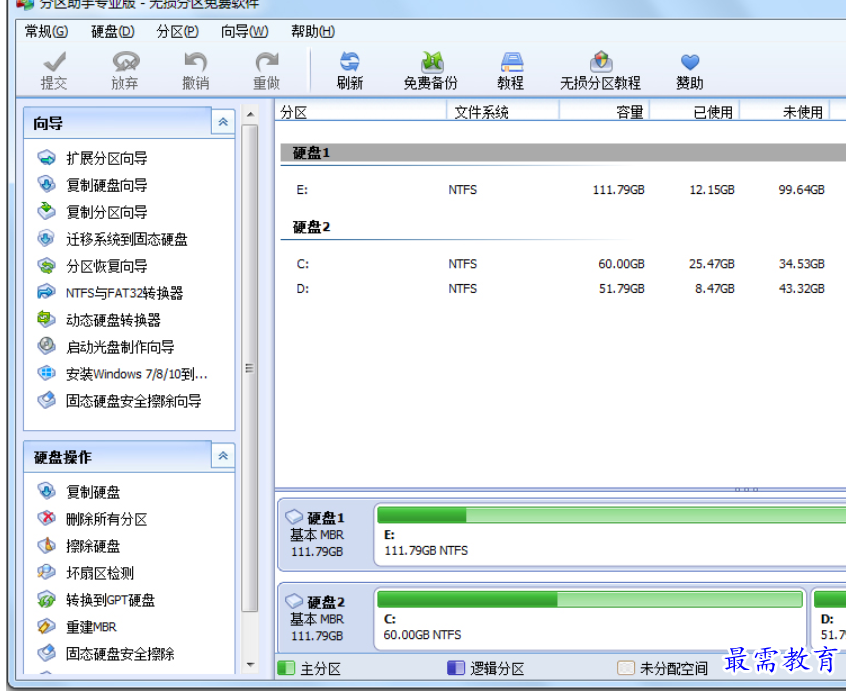Click the left panel scroll-up arrow
846x691 pixels.
(x=249, y=114)
